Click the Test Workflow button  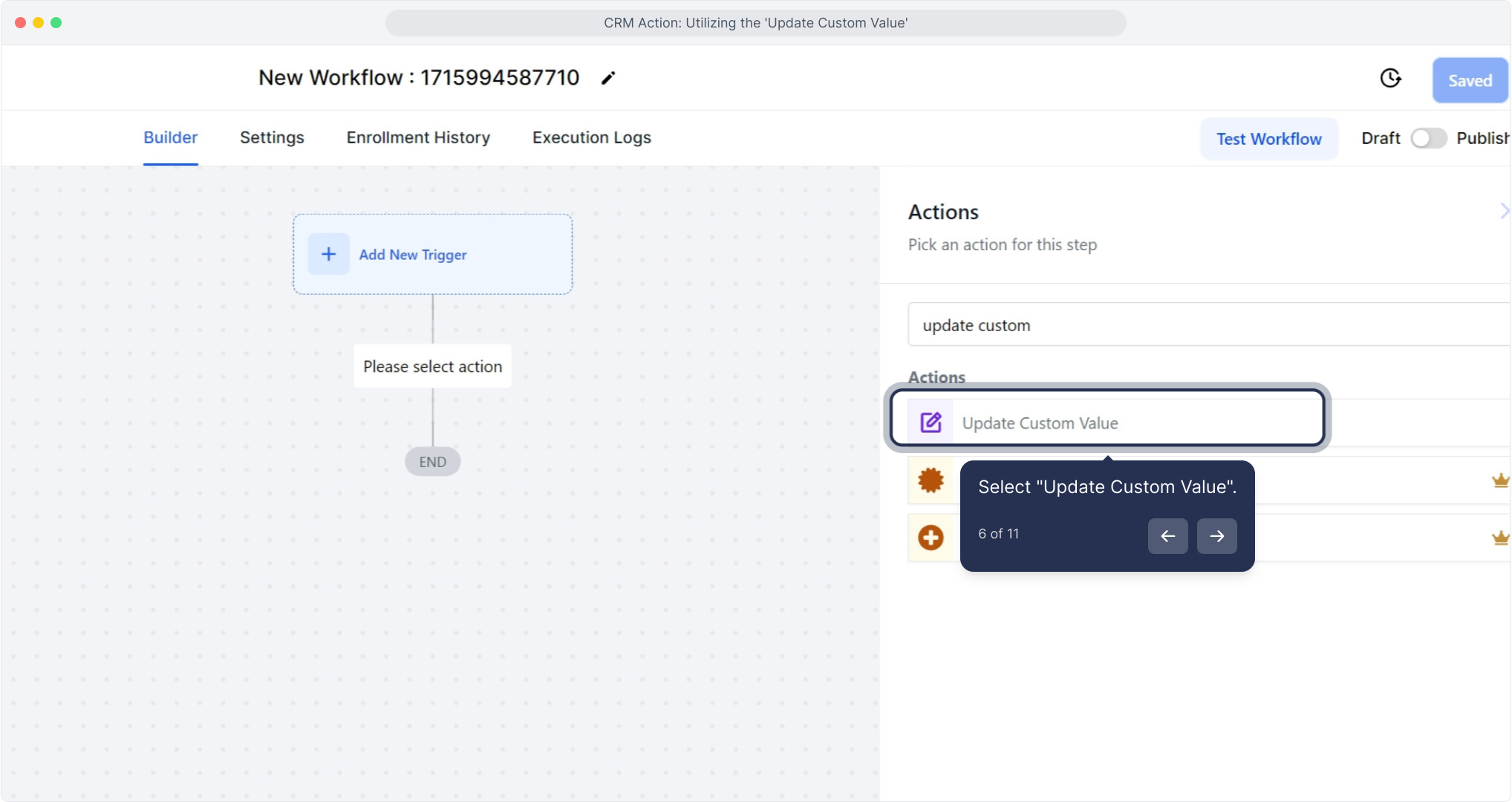1268,139
